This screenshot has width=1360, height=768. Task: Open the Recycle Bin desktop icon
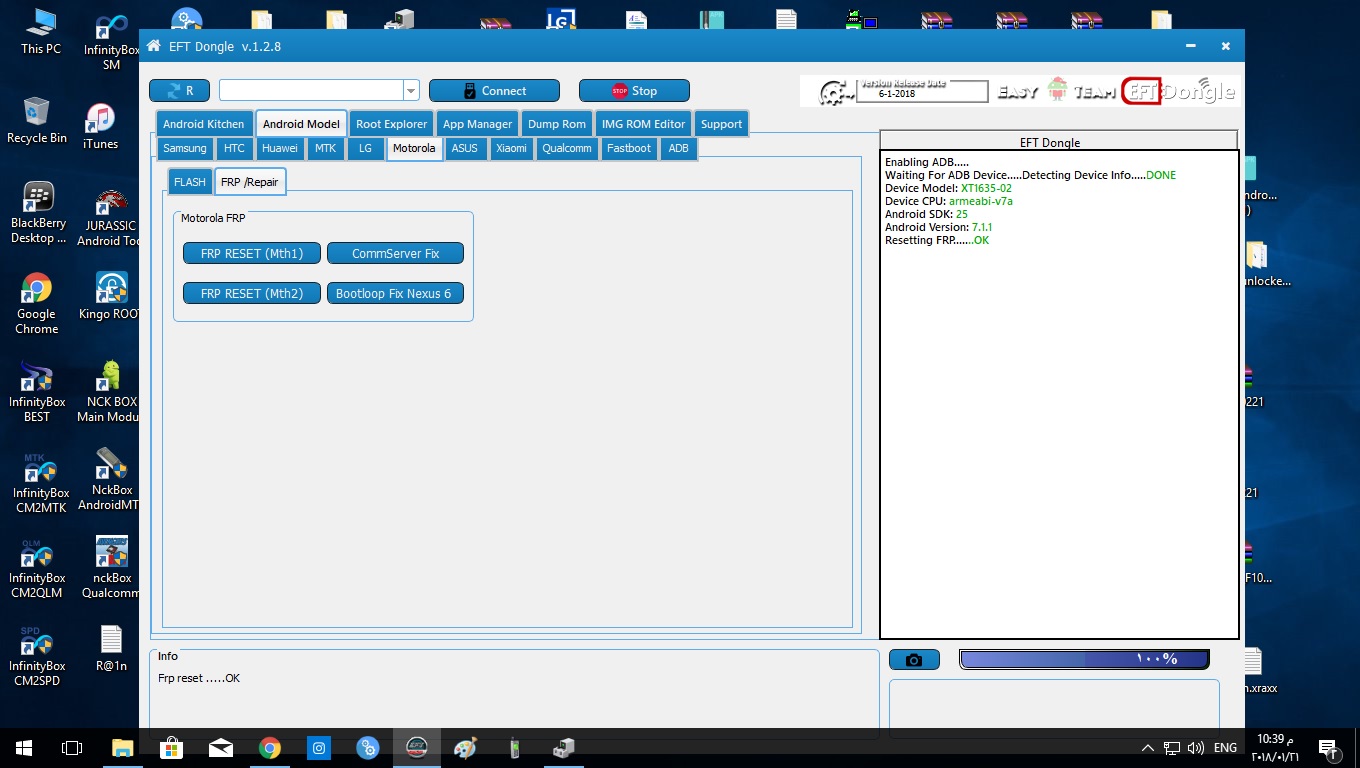(36, 121)
